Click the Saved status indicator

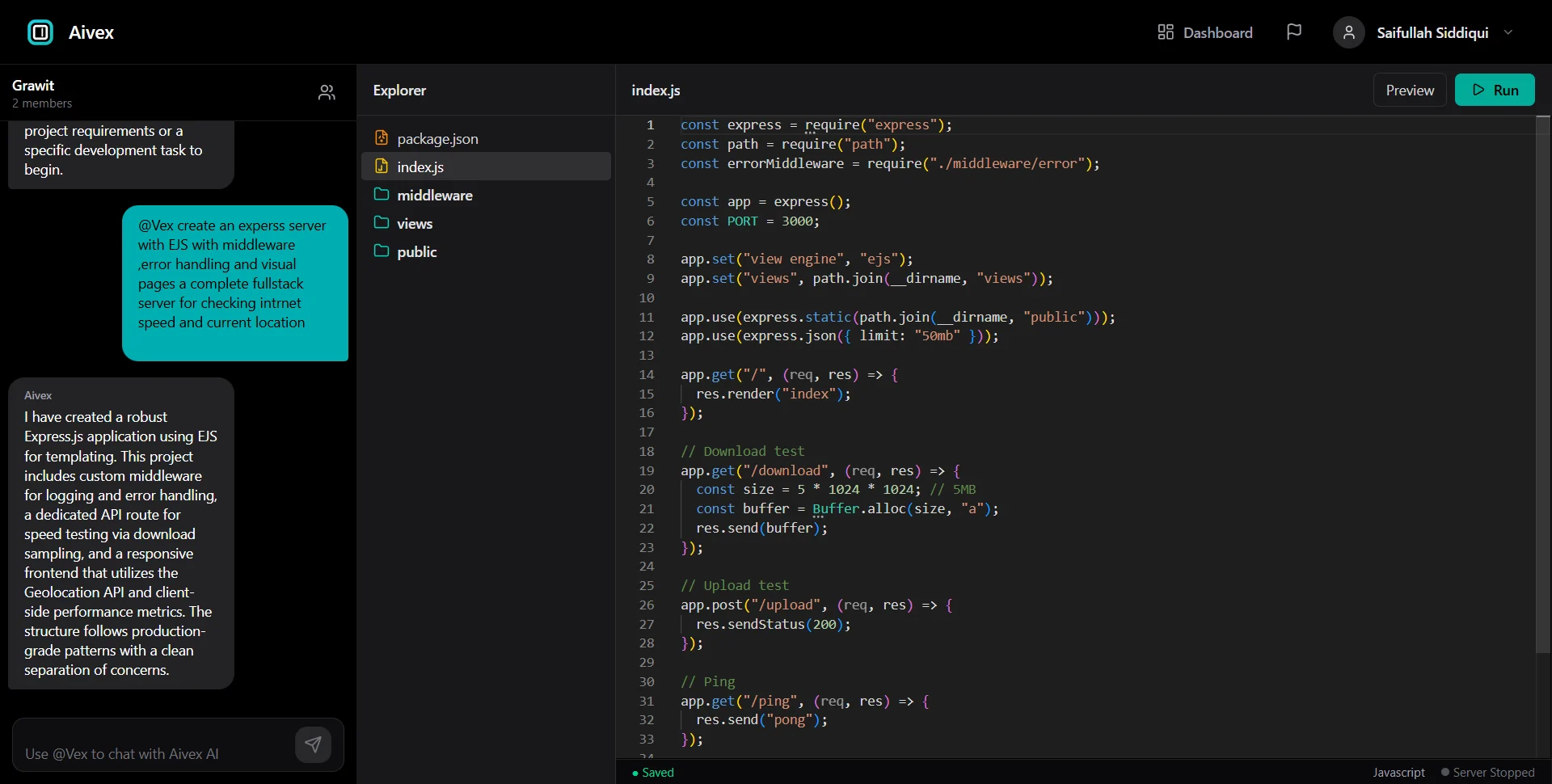tap(653, 773)
